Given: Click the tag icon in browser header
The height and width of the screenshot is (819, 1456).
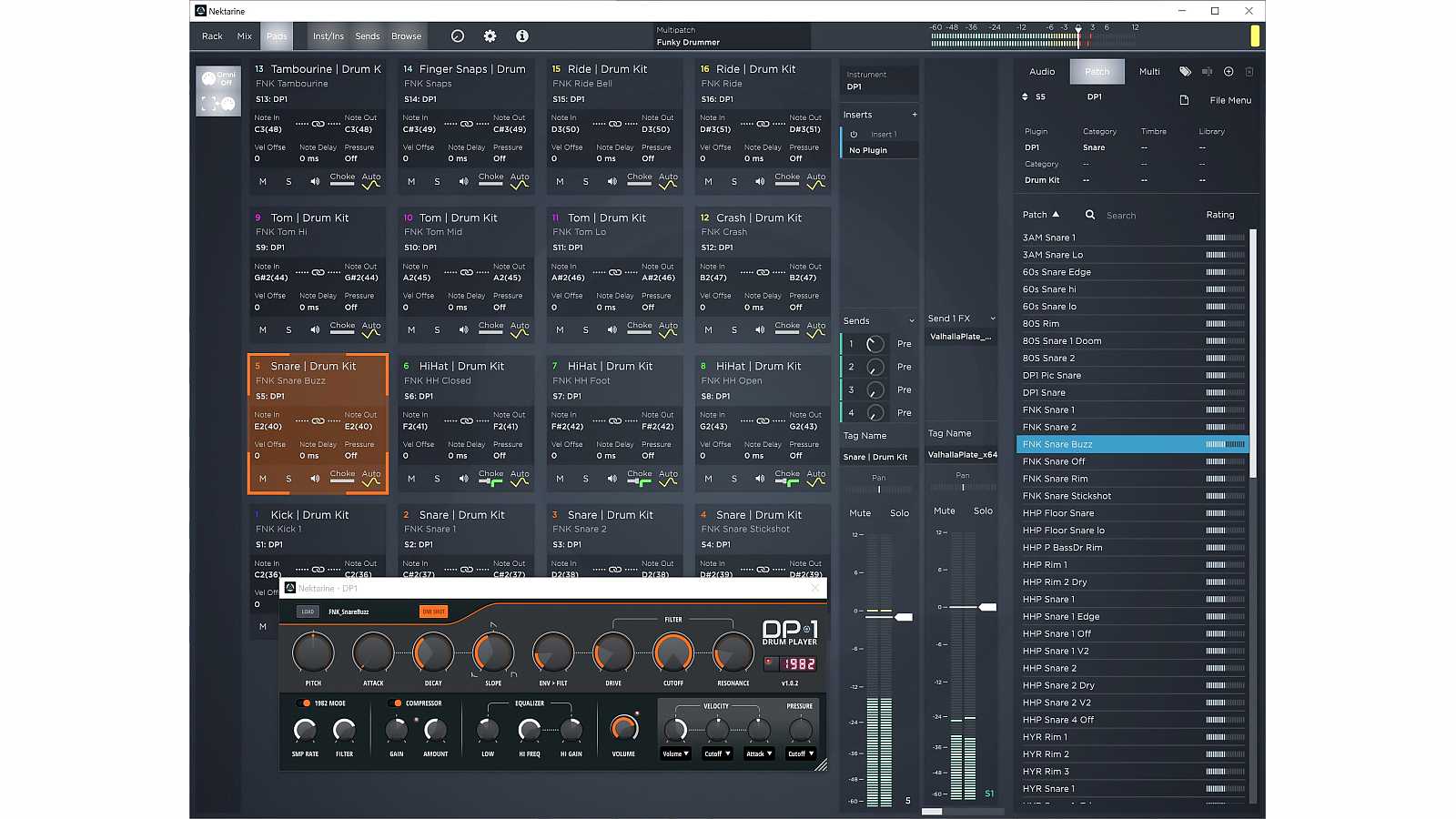Looking at the screenshot, I should point(1185,71).
